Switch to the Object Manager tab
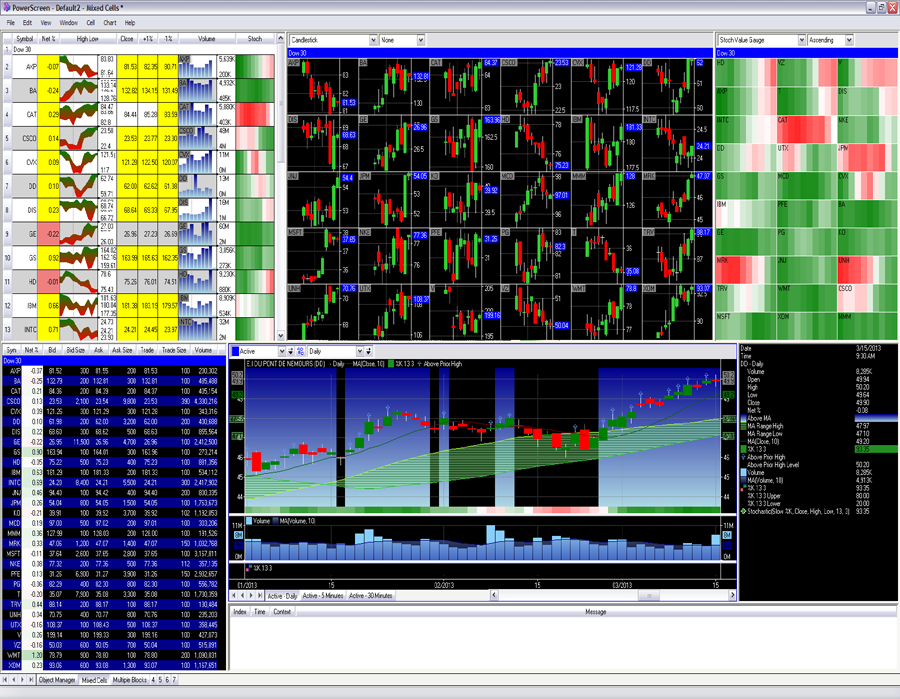The image size is (900, 699). click(57, 680)
